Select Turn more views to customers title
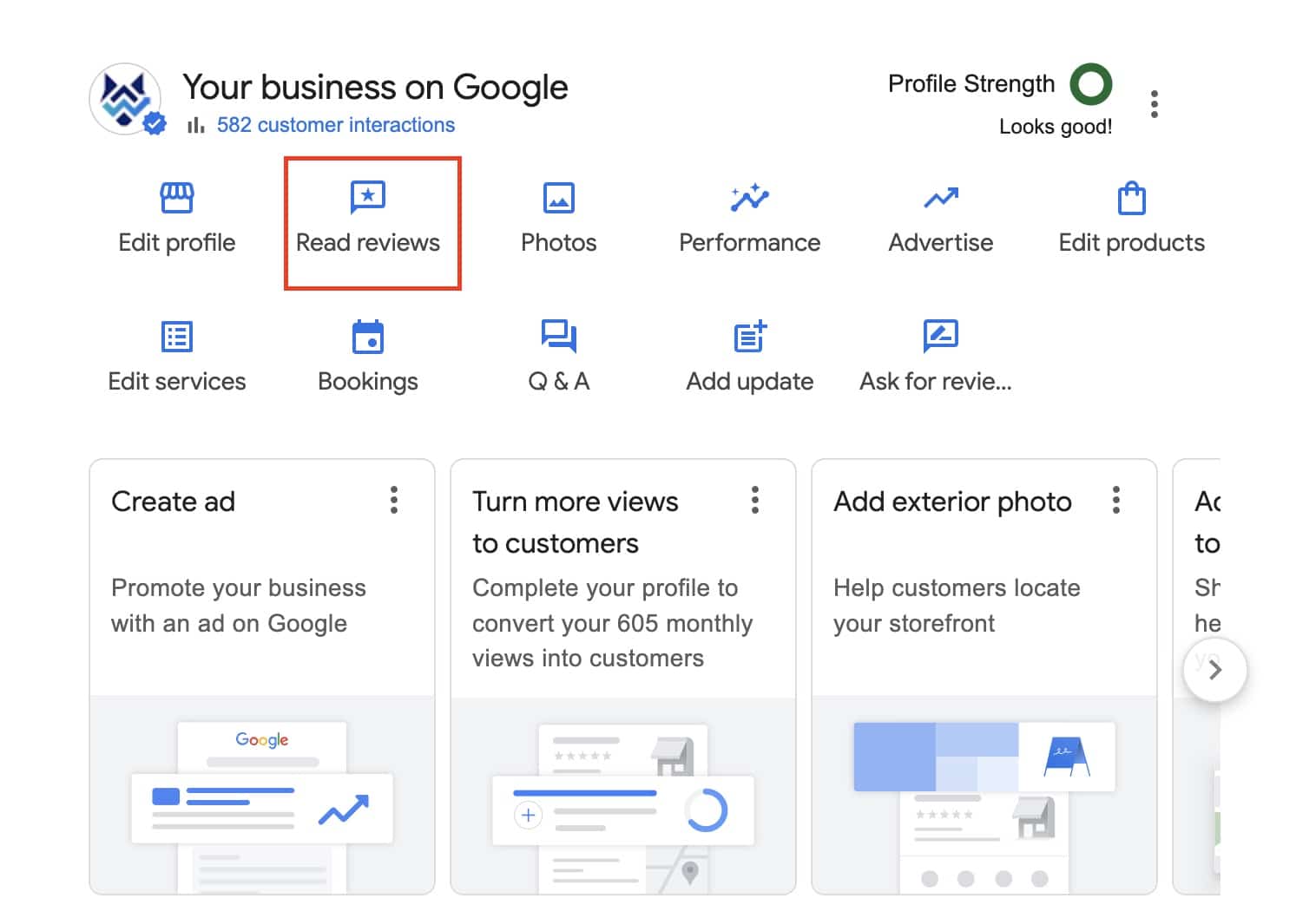 coord(575,522)
